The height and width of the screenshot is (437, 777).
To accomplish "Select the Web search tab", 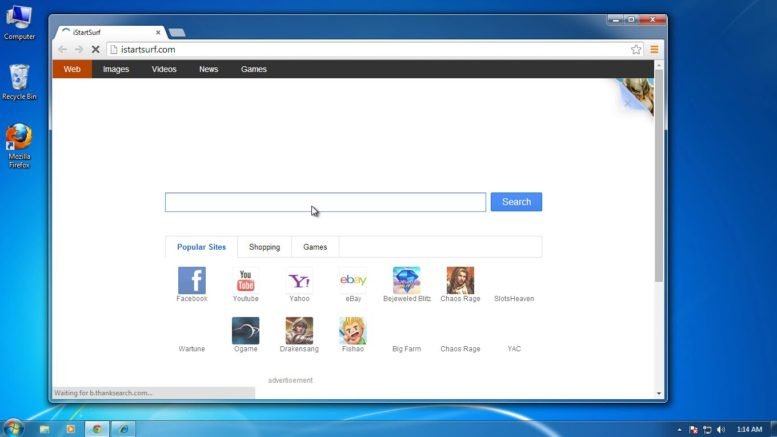I will coord(72,69).
